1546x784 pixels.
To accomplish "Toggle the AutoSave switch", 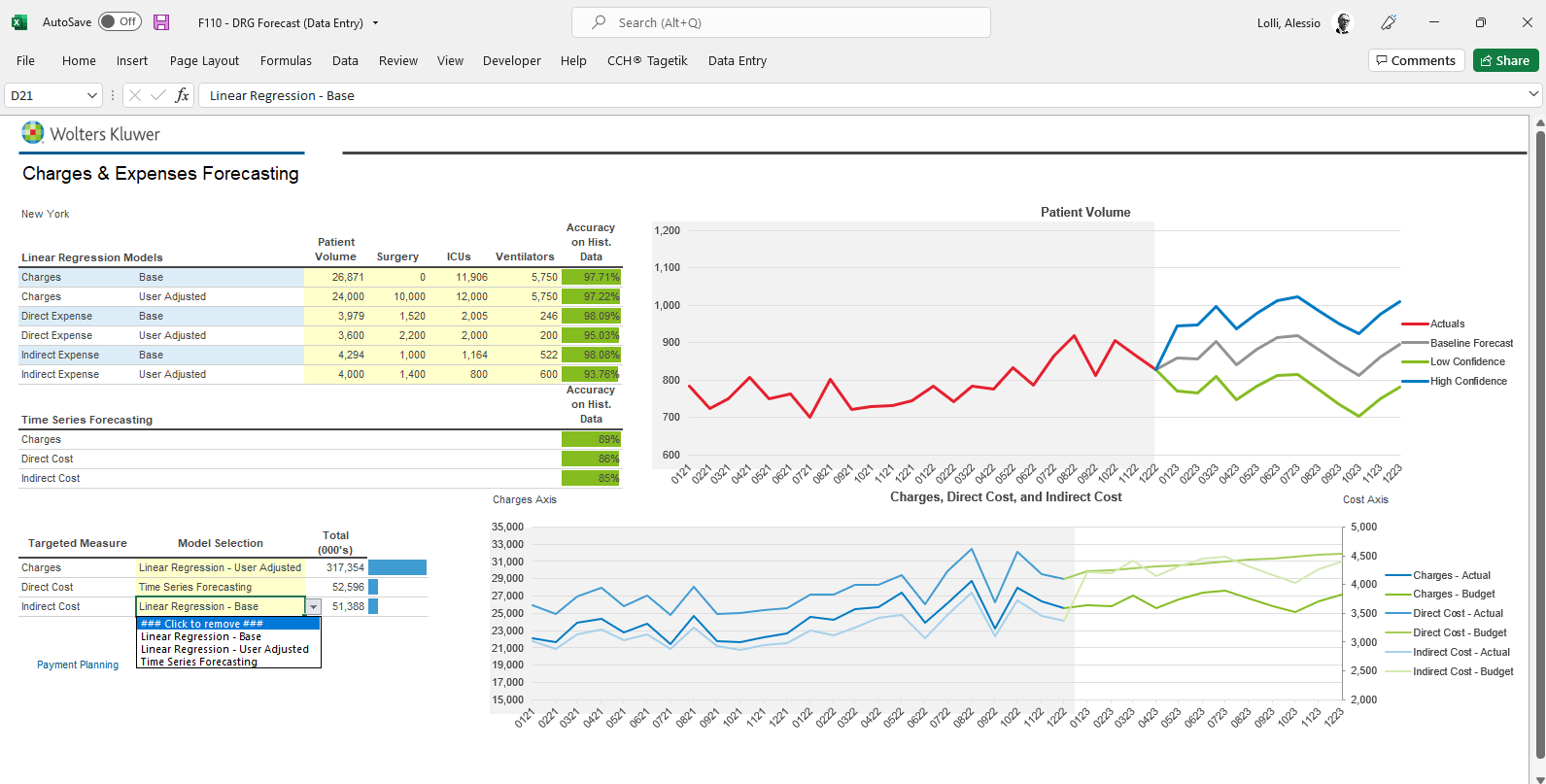I will point(120,21).
